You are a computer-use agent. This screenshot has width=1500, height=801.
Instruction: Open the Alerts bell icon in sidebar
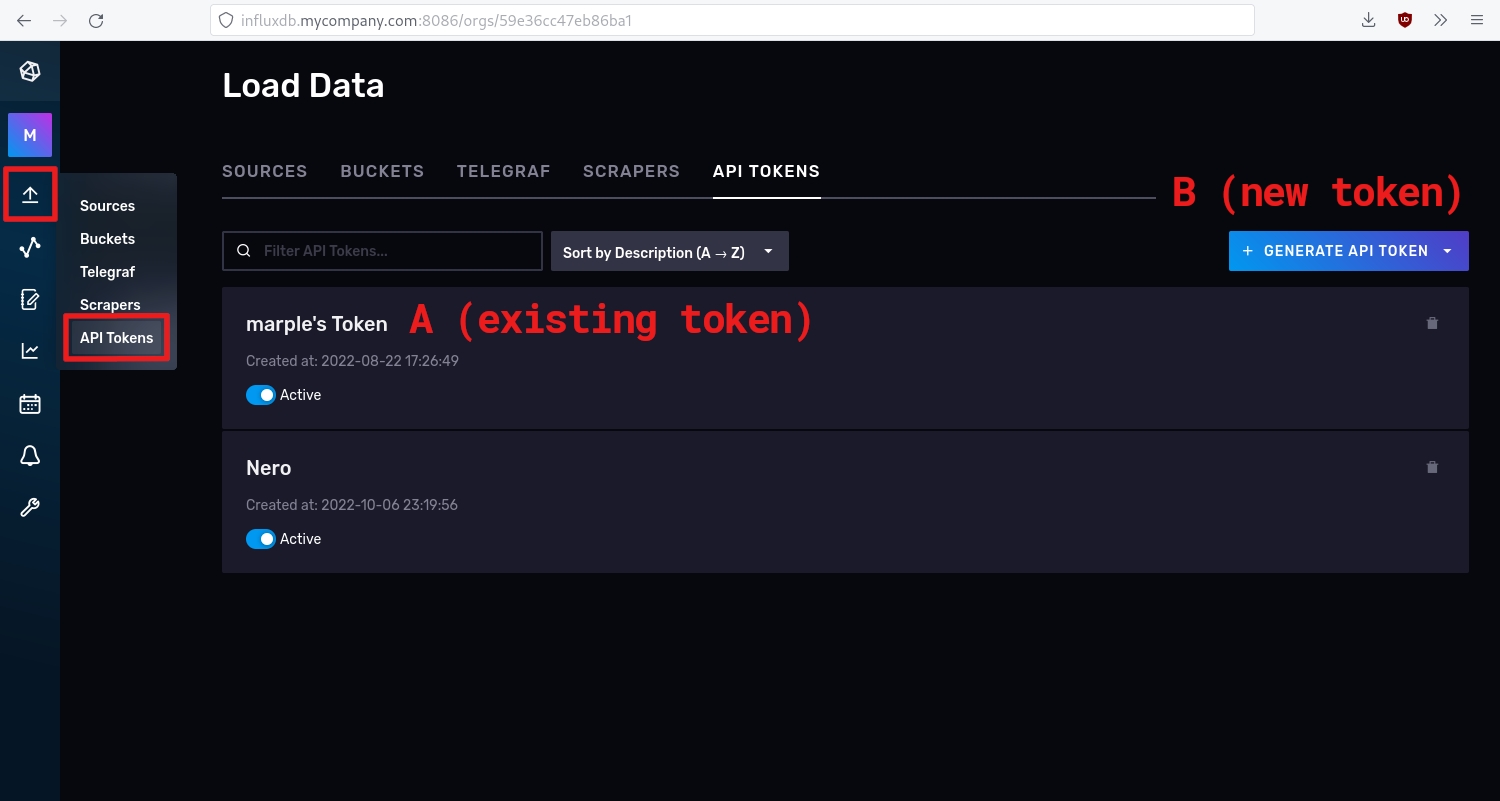coord(30,456)
